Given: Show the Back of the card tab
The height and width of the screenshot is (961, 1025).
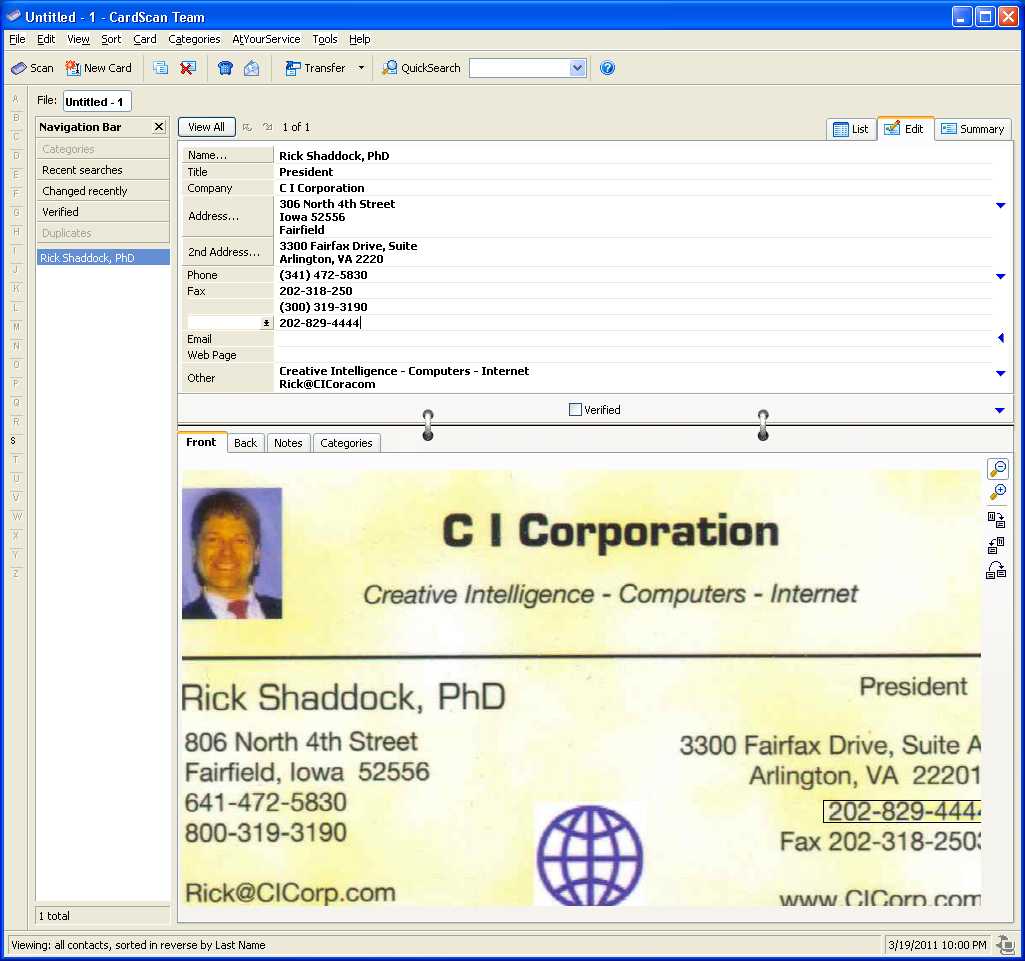Looking at the screenshot, I should 245,443.
